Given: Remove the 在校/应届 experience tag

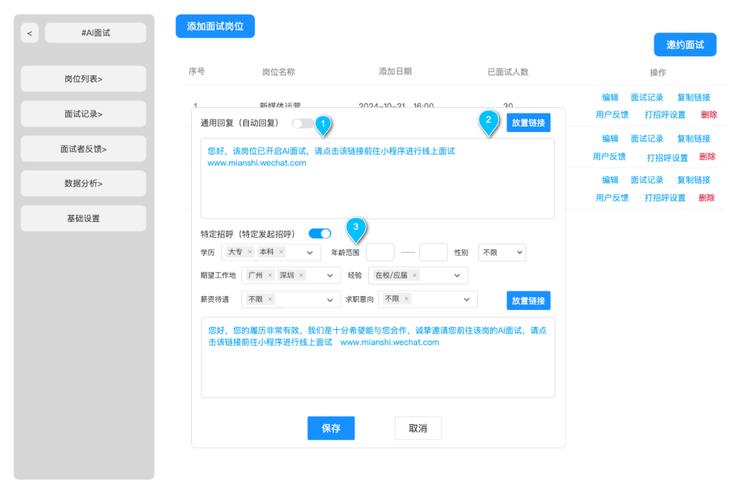Looking at the screenshot, I should point(415,275).
